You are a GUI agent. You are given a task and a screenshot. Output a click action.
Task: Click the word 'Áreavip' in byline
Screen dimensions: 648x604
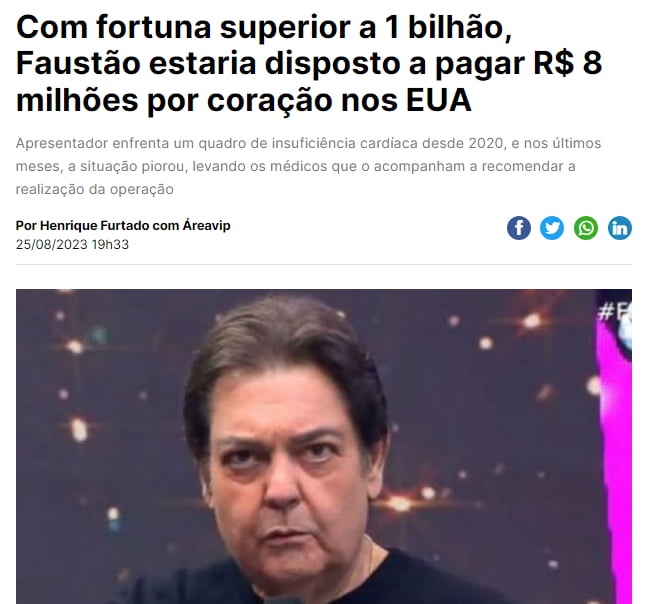click(x=207, y=226)
